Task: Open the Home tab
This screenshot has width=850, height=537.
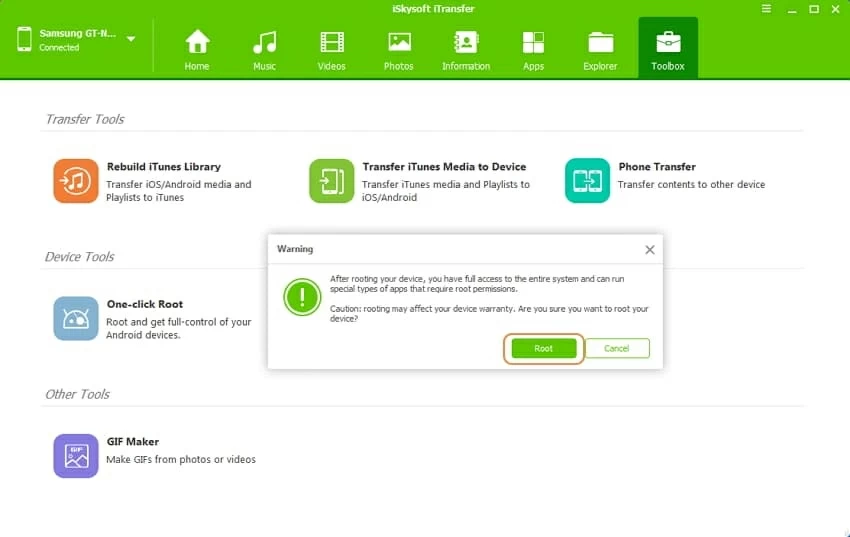Action: (x=197, y=48)
